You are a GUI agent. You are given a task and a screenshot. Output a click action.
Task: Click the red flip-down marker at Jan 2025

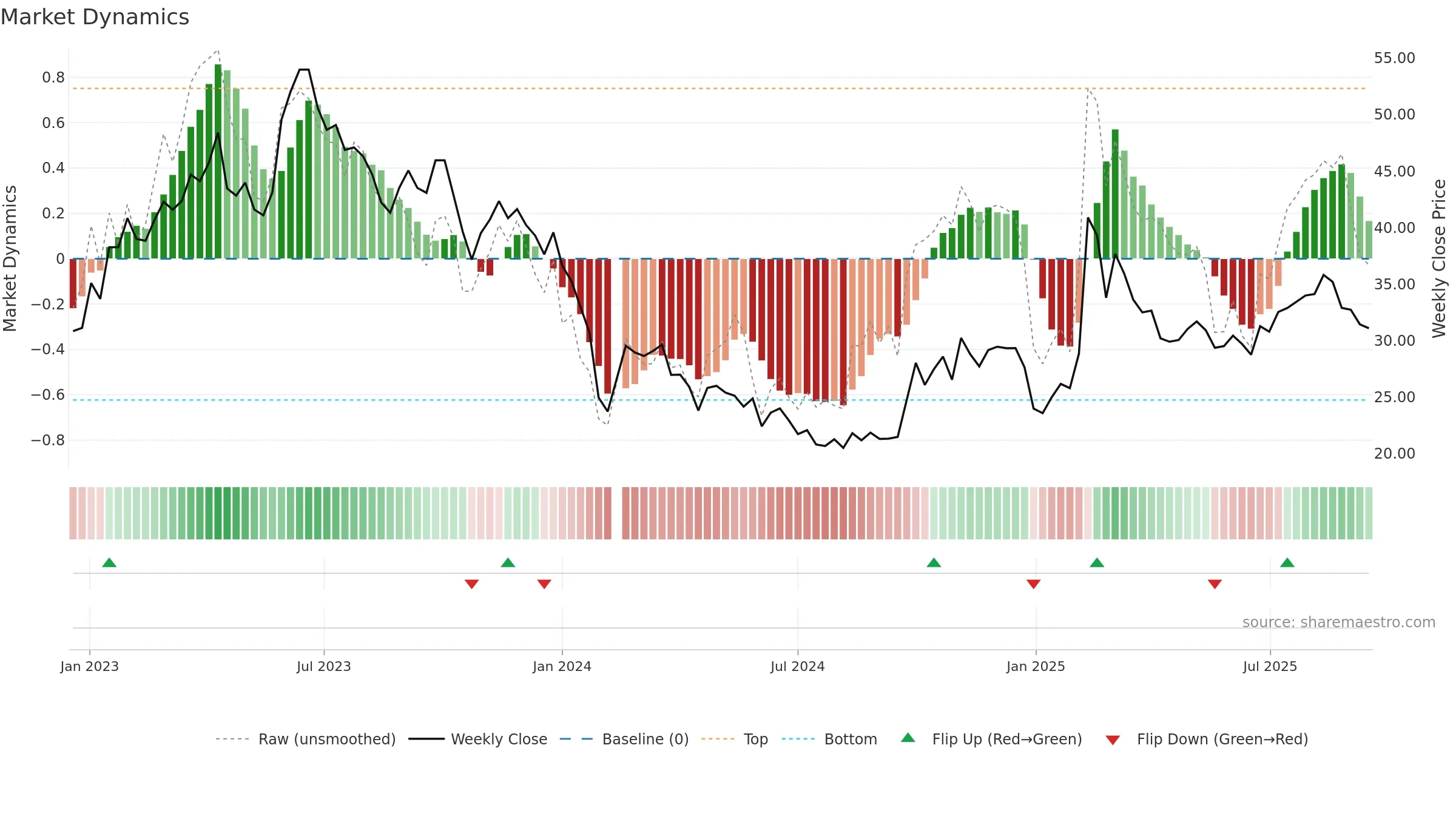pyautogui.click(x=1034, y=584)
